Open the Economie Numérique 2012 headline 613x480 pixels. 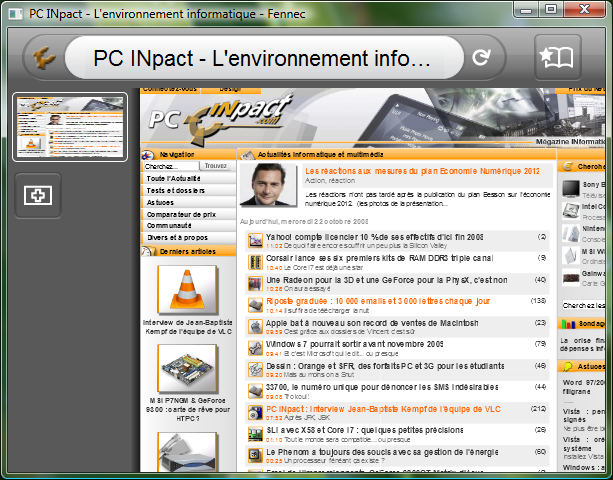point(422,171)
